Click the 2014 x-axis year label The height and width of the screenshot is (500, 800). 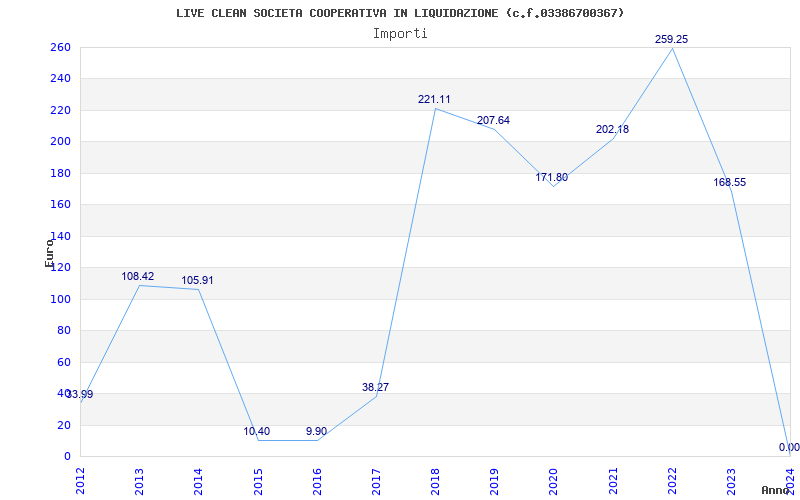pyautogui.click(x=198, y=481)
